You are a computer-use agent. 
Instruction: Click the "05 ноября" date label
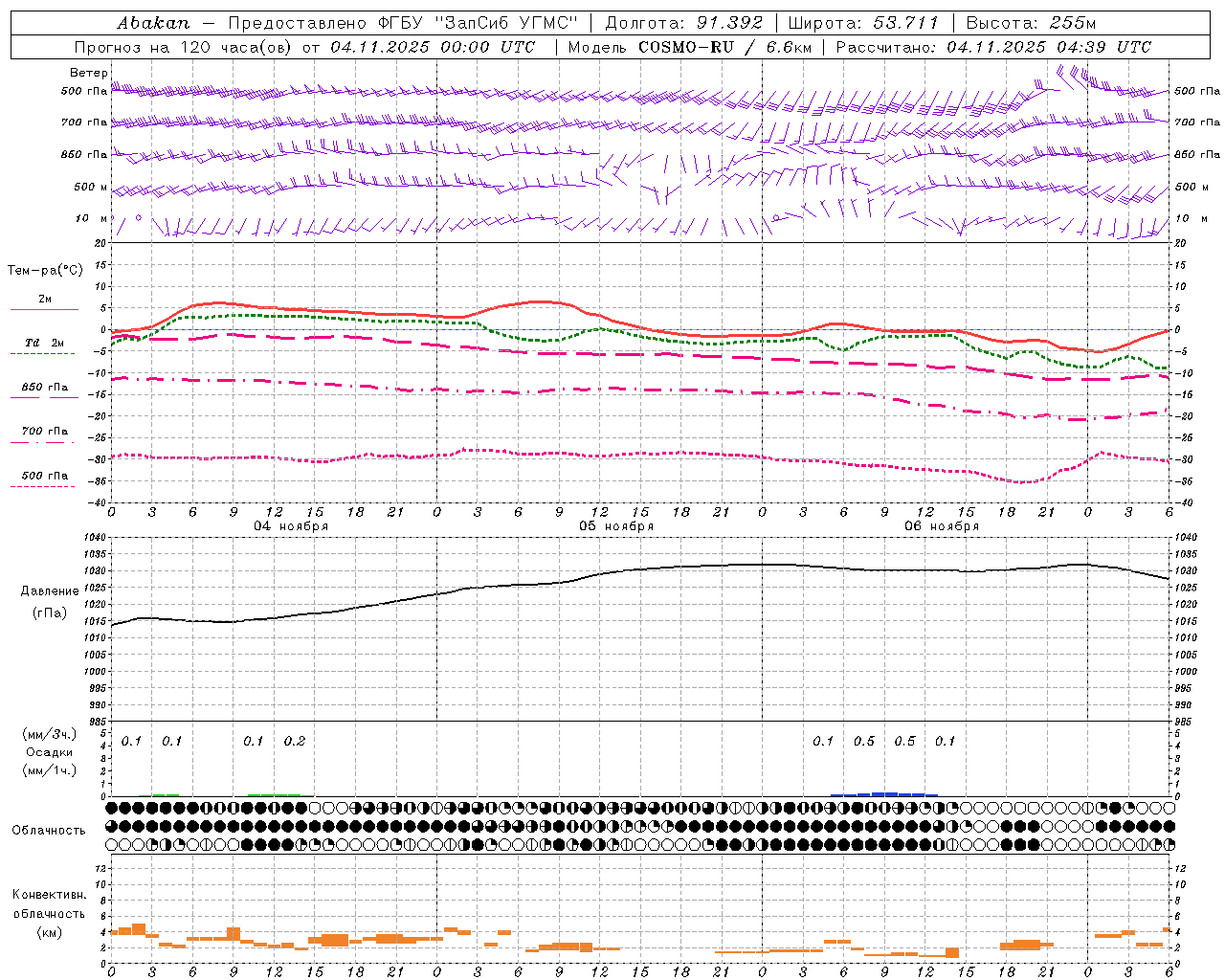pos(616,526)
